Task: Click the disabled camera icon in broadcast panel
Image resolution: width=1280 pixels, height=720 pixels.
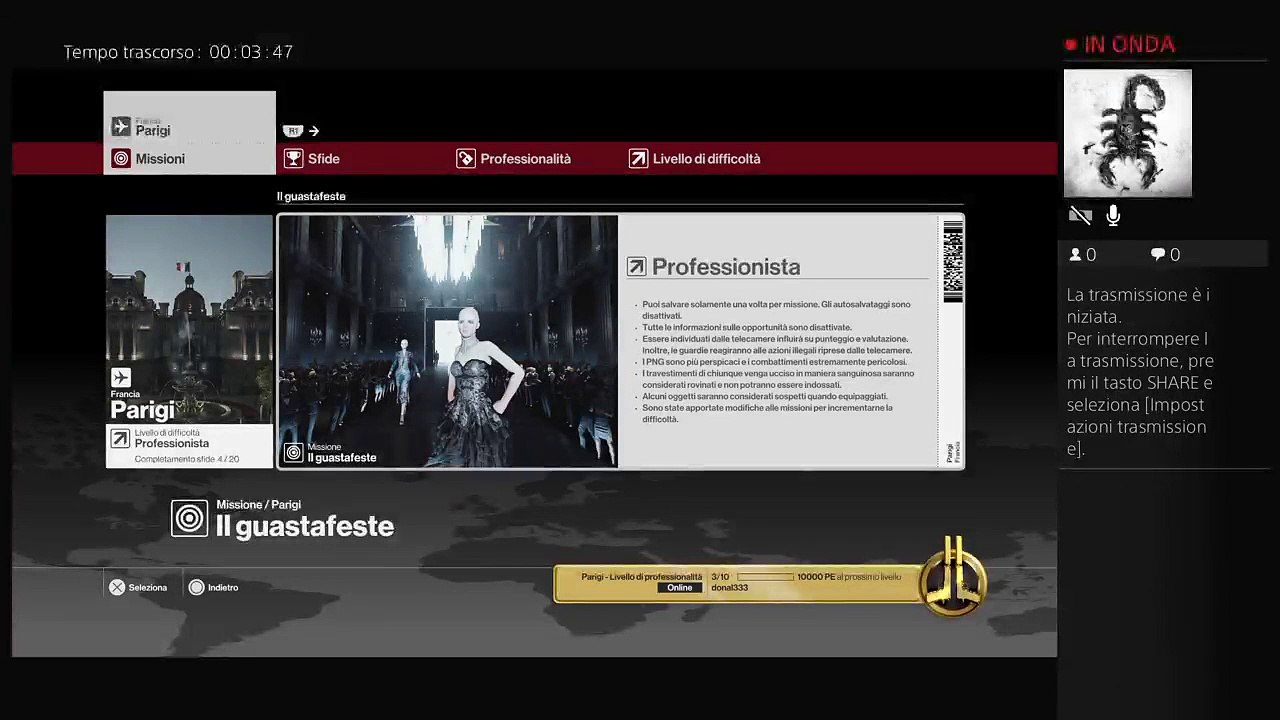Action: point(1080,216)
